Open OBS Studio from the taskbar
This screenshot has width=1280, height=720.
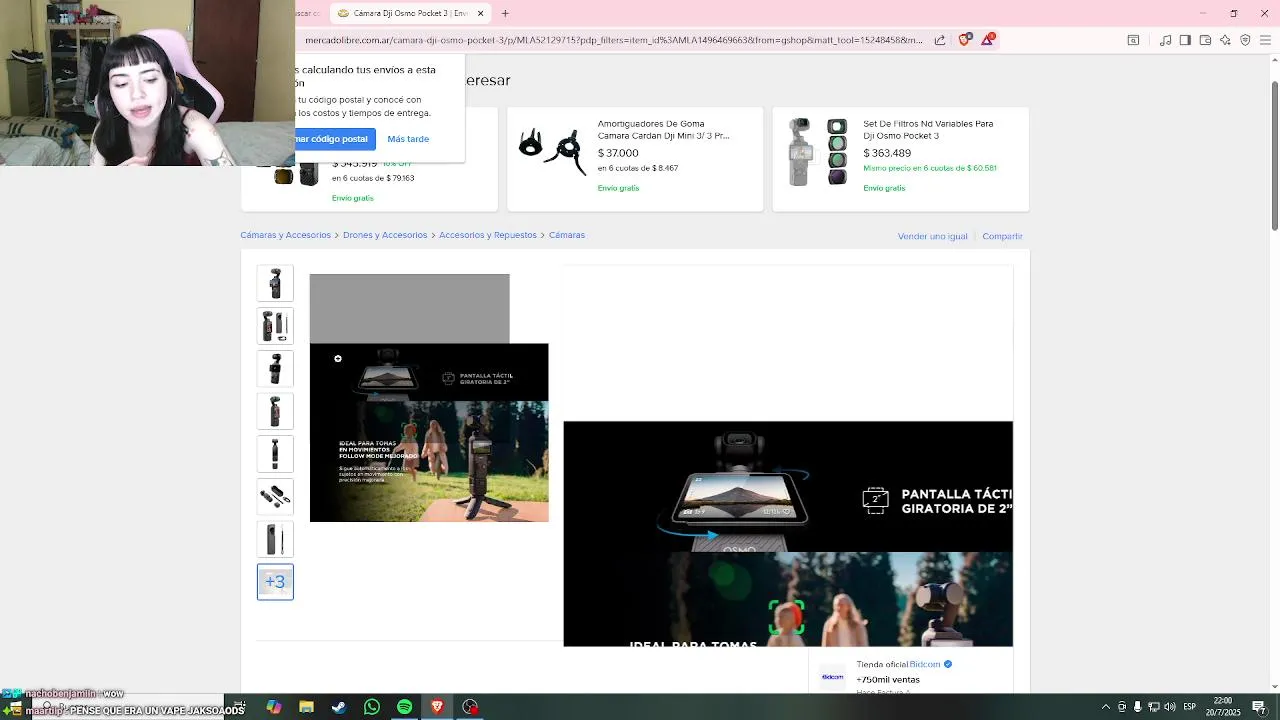point(470,707)
